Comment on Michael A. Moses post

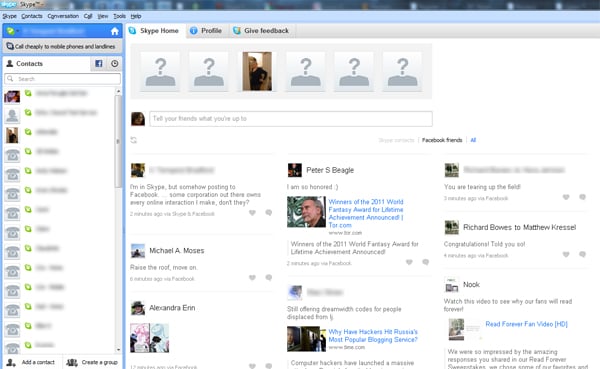(x=269, y=278)
